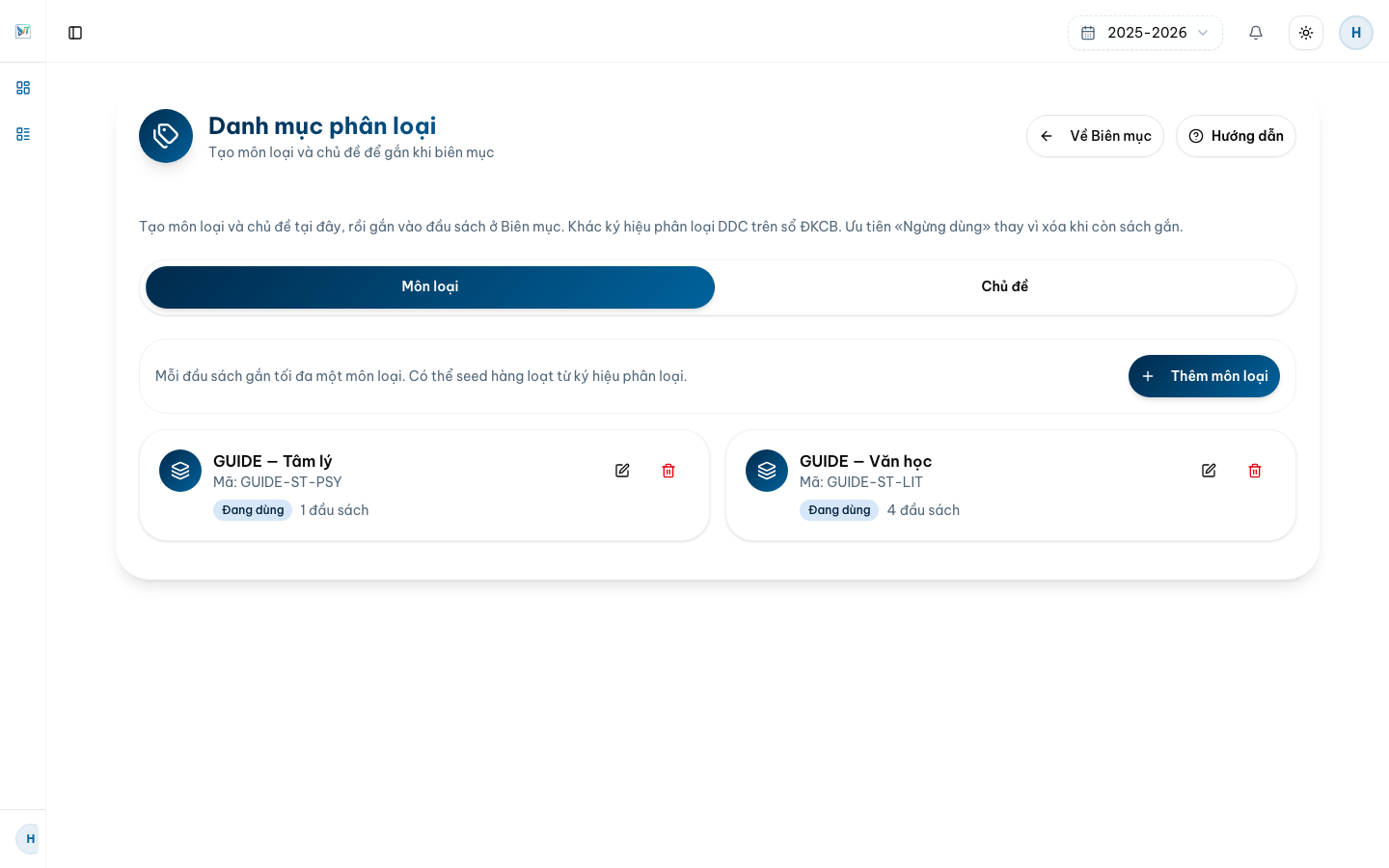The width and height of the screenshot is (1389, 868).
Task: Click the app logo in the sidebar
Action: click(x=23, y=32)
